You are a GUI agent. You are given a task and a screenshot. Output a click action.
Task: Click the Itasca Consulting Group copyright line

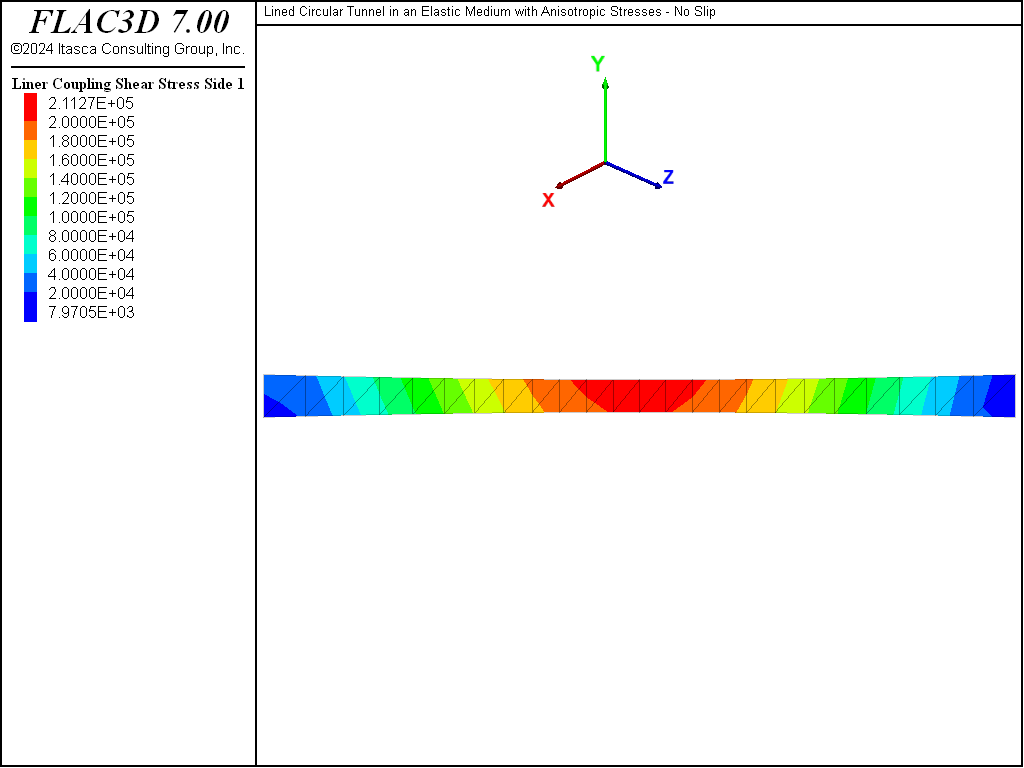coord(128,49)
